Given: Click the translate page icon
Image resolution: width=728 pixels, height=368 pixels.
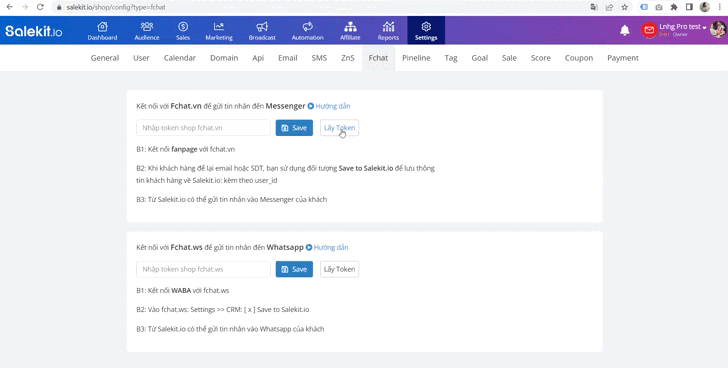Looking at the screenshot, I should click(x=594, y=7).
